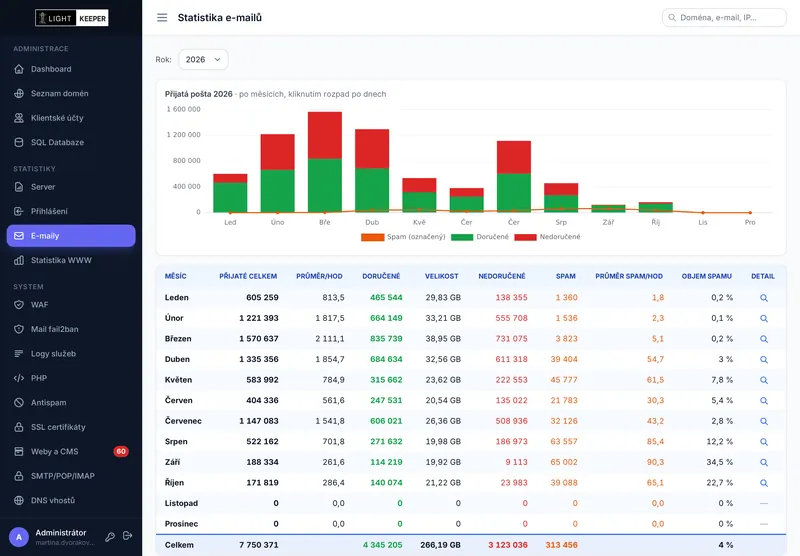Click the globe icon for Seznam domén
The width and height of the screenshot is (800, 556).
[19, 93]
